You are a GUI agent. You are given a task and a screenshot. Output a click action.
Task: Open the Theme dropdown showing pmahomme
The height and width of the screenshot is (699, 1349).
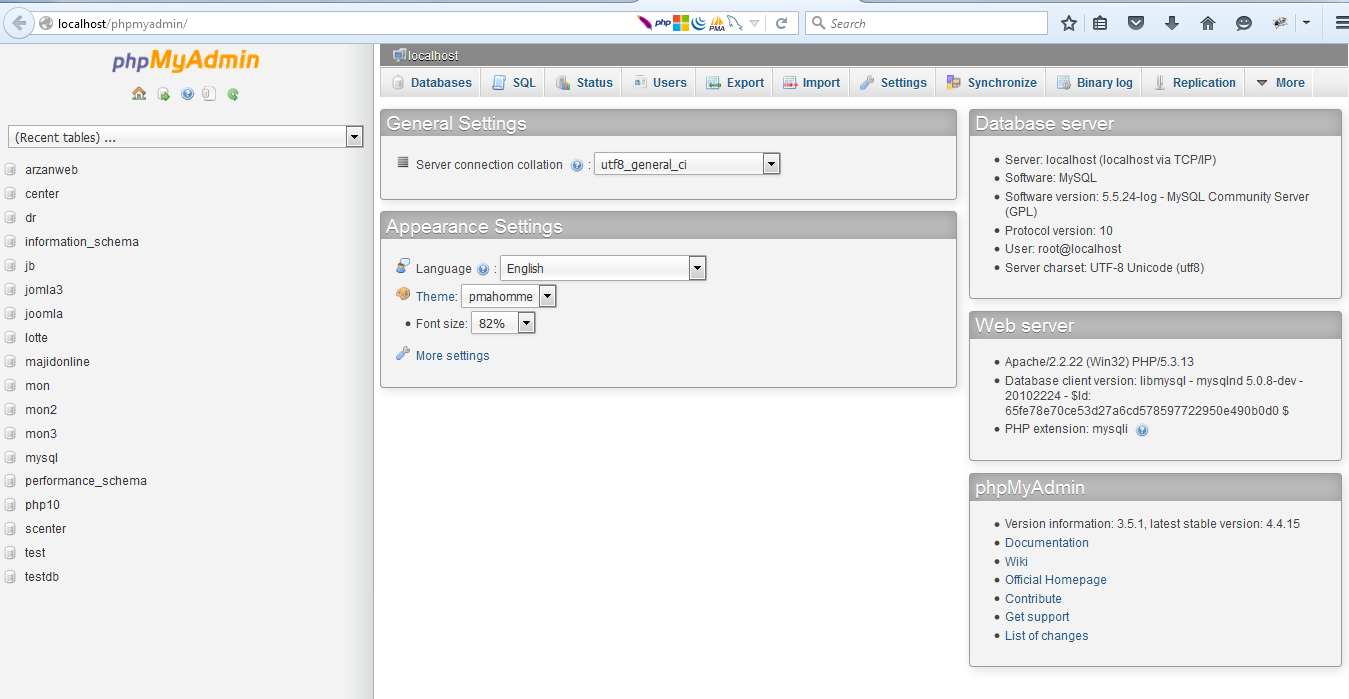[508, 296]
